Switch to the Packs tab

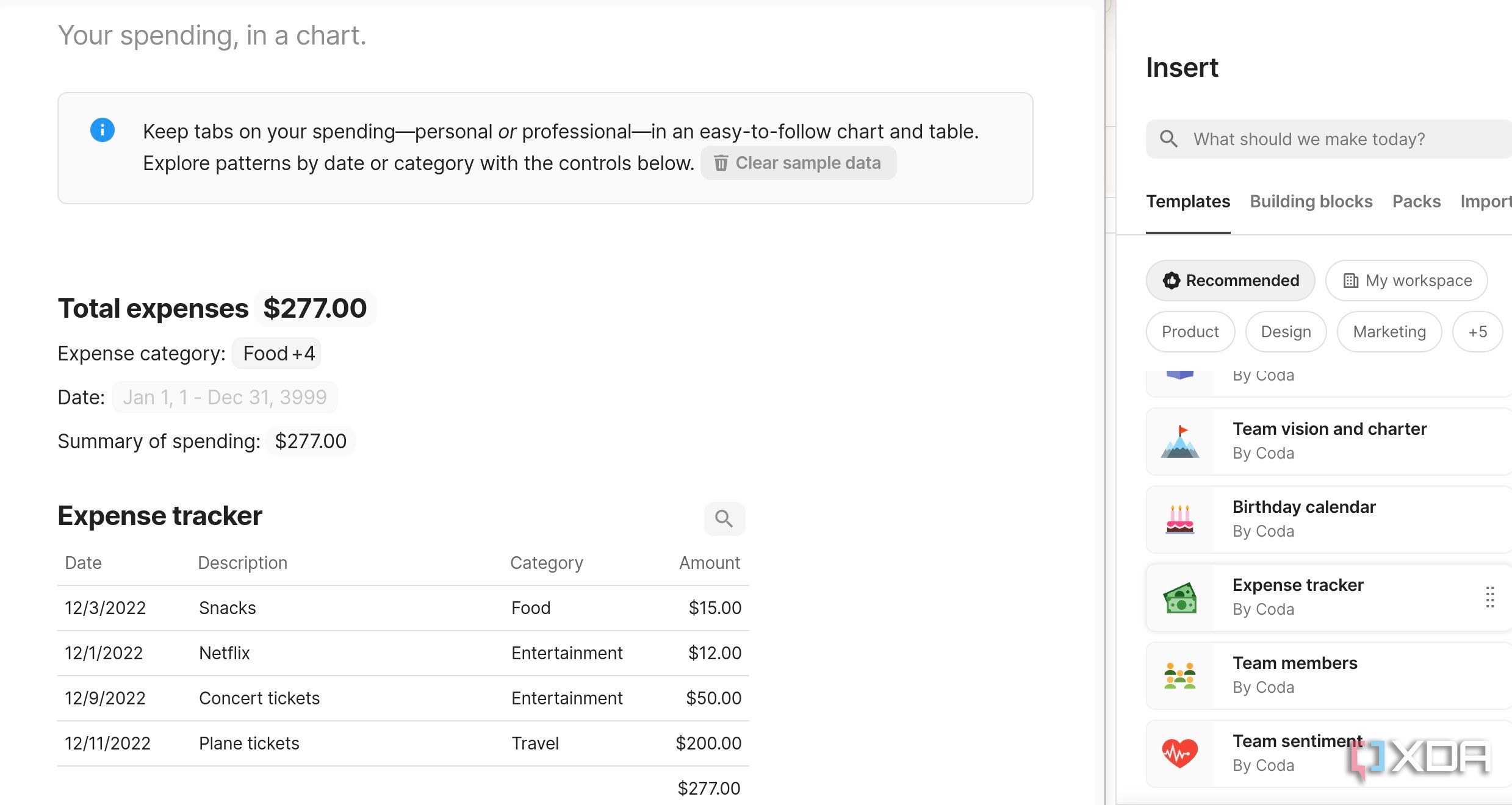coord(1416,201)
